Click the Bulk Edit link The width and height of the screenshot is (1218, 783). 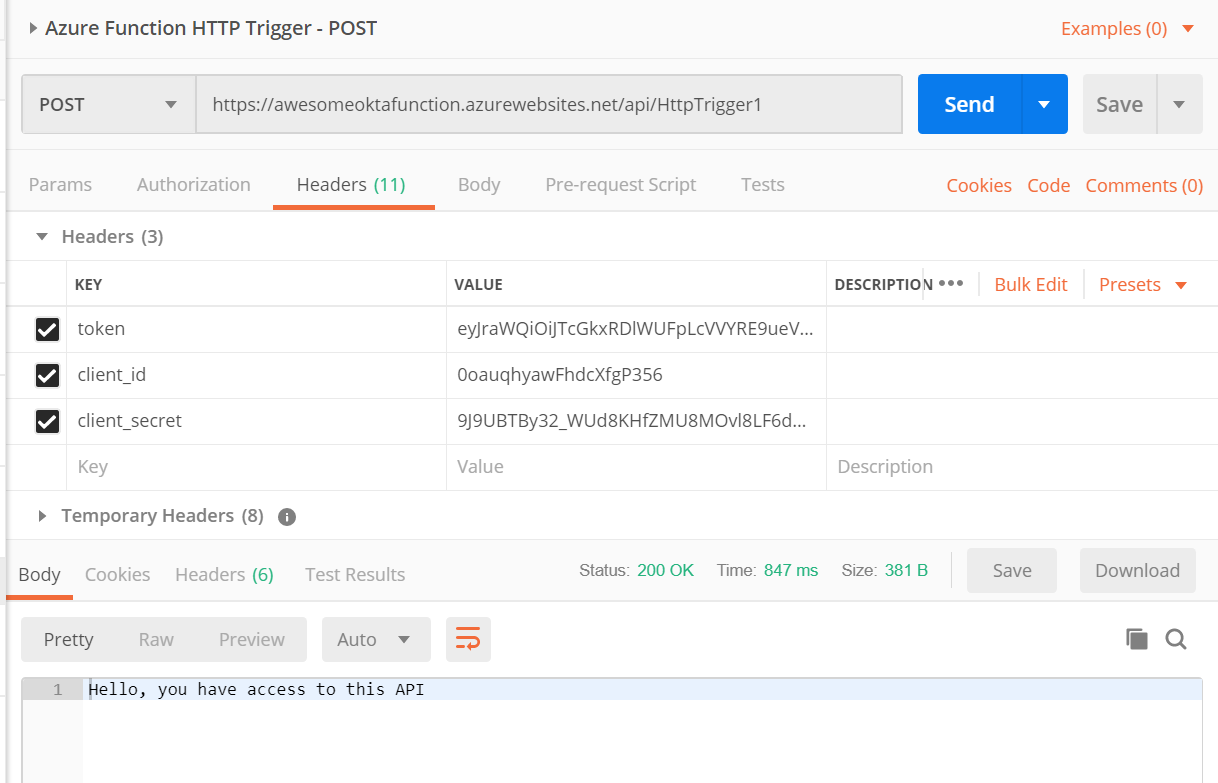[x=1031, y=284]
